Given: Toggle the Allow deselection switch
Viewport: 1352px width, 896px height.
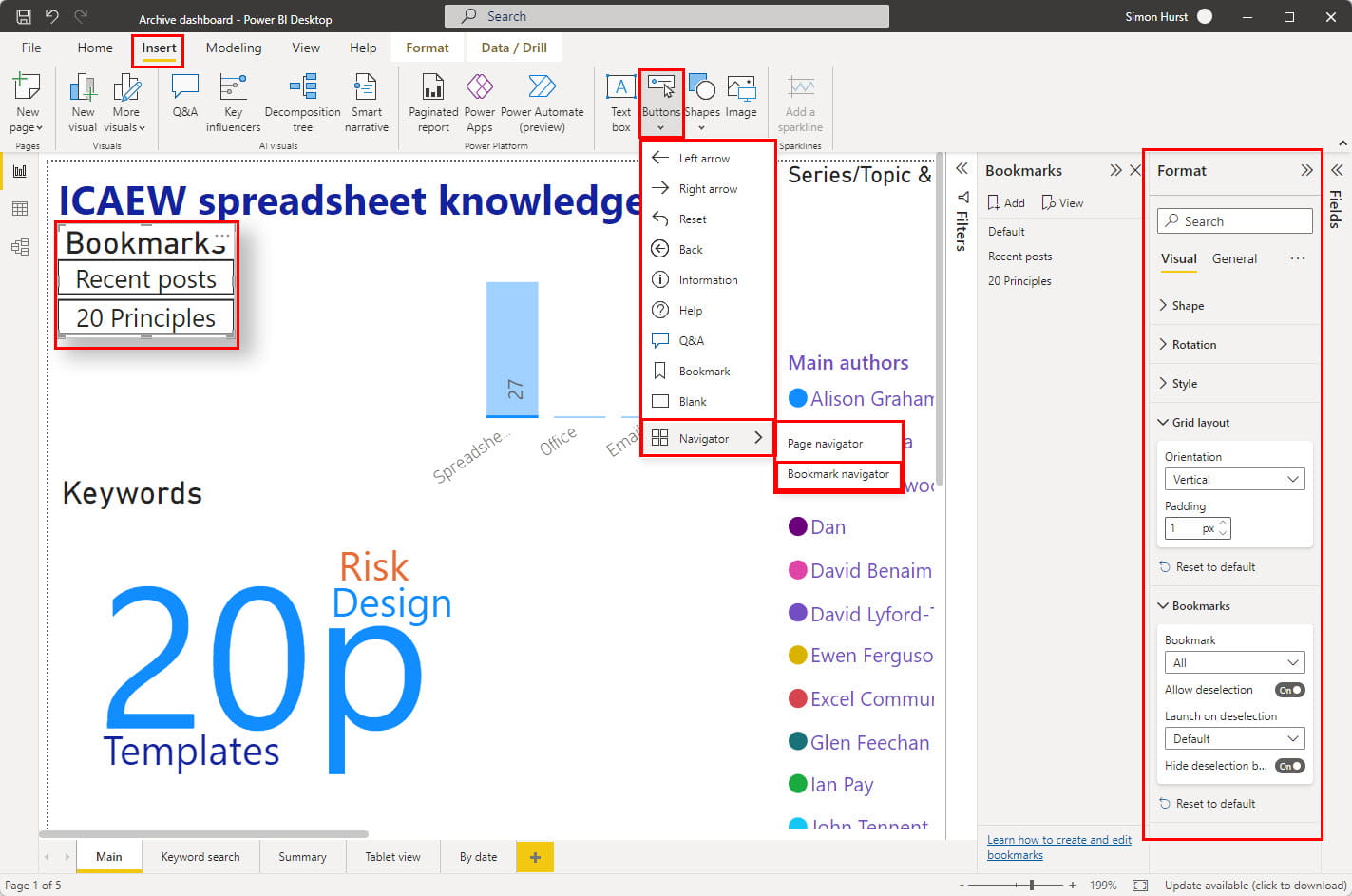Looking at the screenshot, I should (1289, 690).
